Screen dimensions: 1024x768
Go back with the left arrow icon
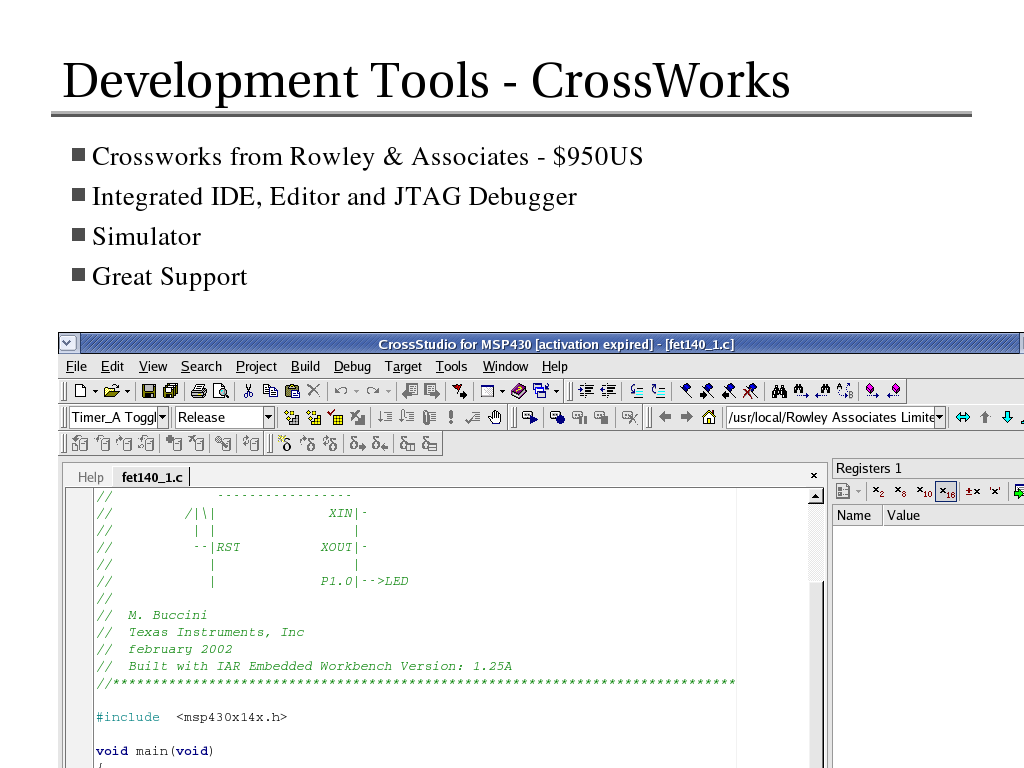pyautogui.click(x=665, y=417)
